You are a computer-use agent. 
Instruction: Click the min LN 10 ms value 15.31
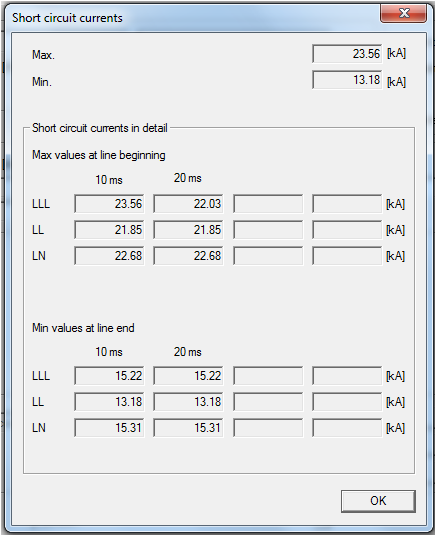pyautogui.click(x=109, y=428)
